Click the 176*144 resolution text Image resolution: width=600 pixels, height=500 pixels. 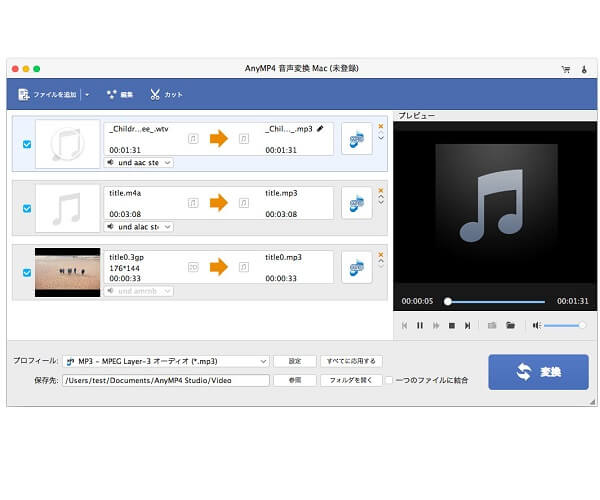(124, 268)
